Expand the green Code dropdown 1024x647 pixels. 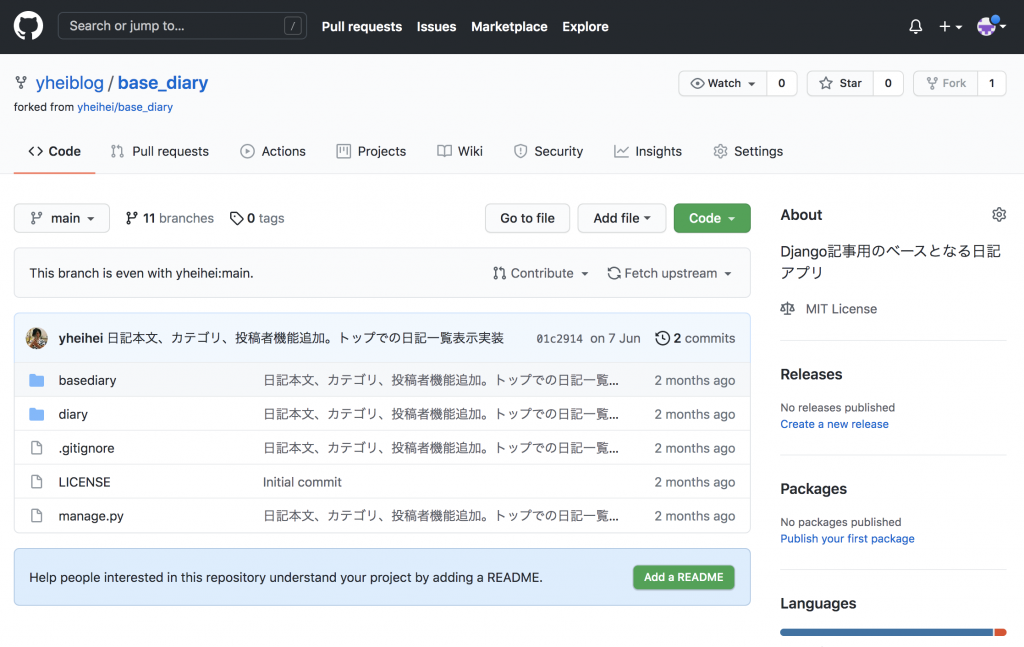click(x=712, y=218)
